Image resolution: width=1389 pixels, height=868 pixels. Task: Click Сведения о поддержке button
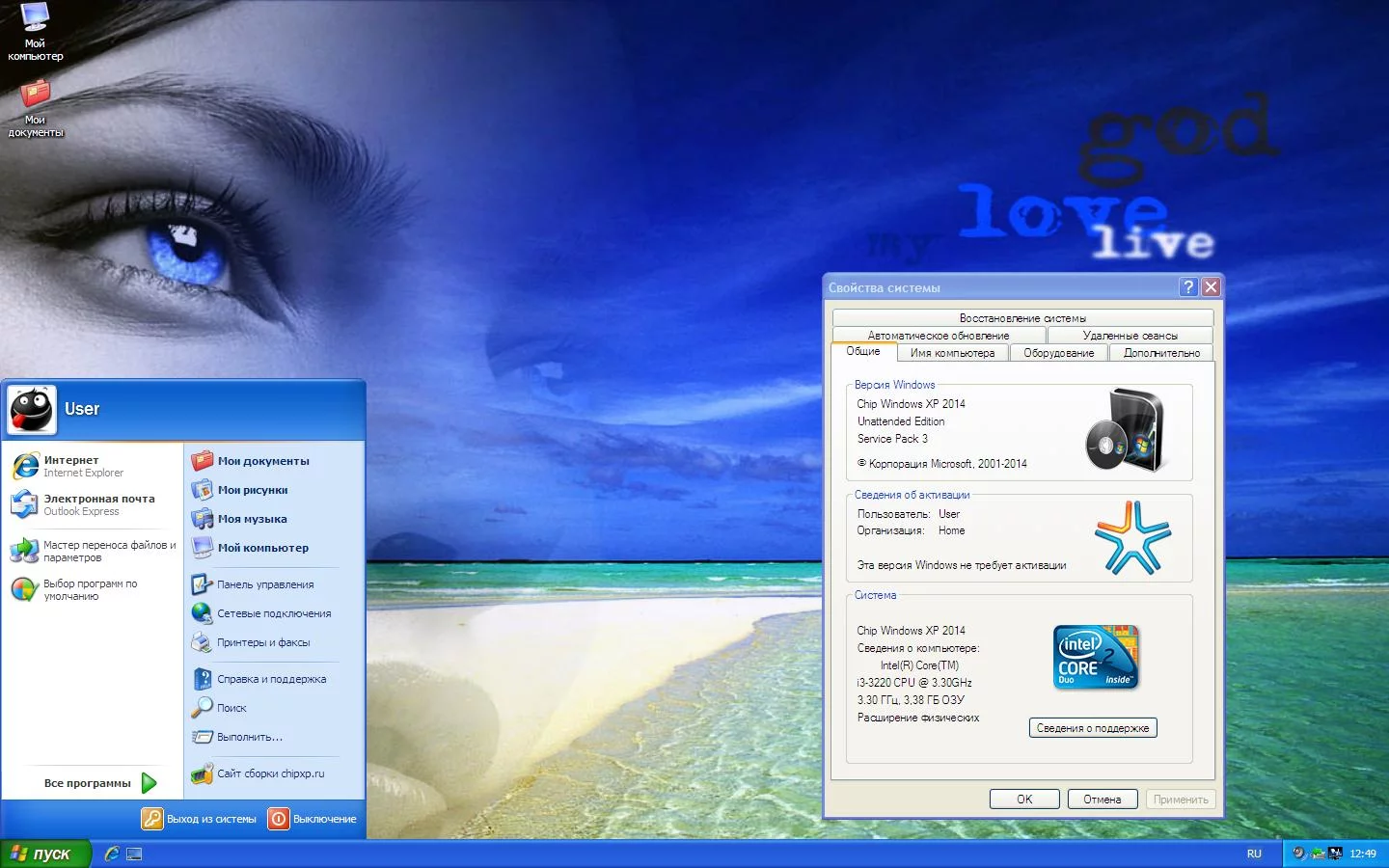[x=1092, y=728]
